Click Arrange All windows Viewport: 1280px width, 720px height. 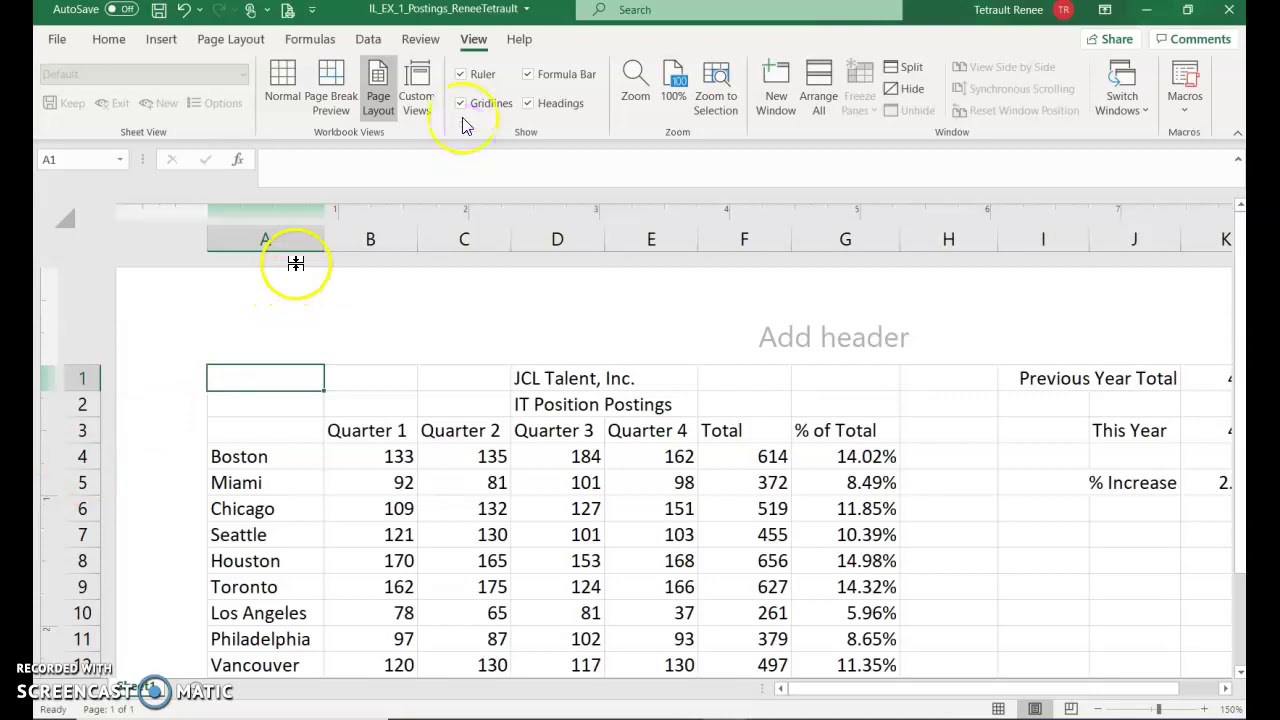coord(818,89)
